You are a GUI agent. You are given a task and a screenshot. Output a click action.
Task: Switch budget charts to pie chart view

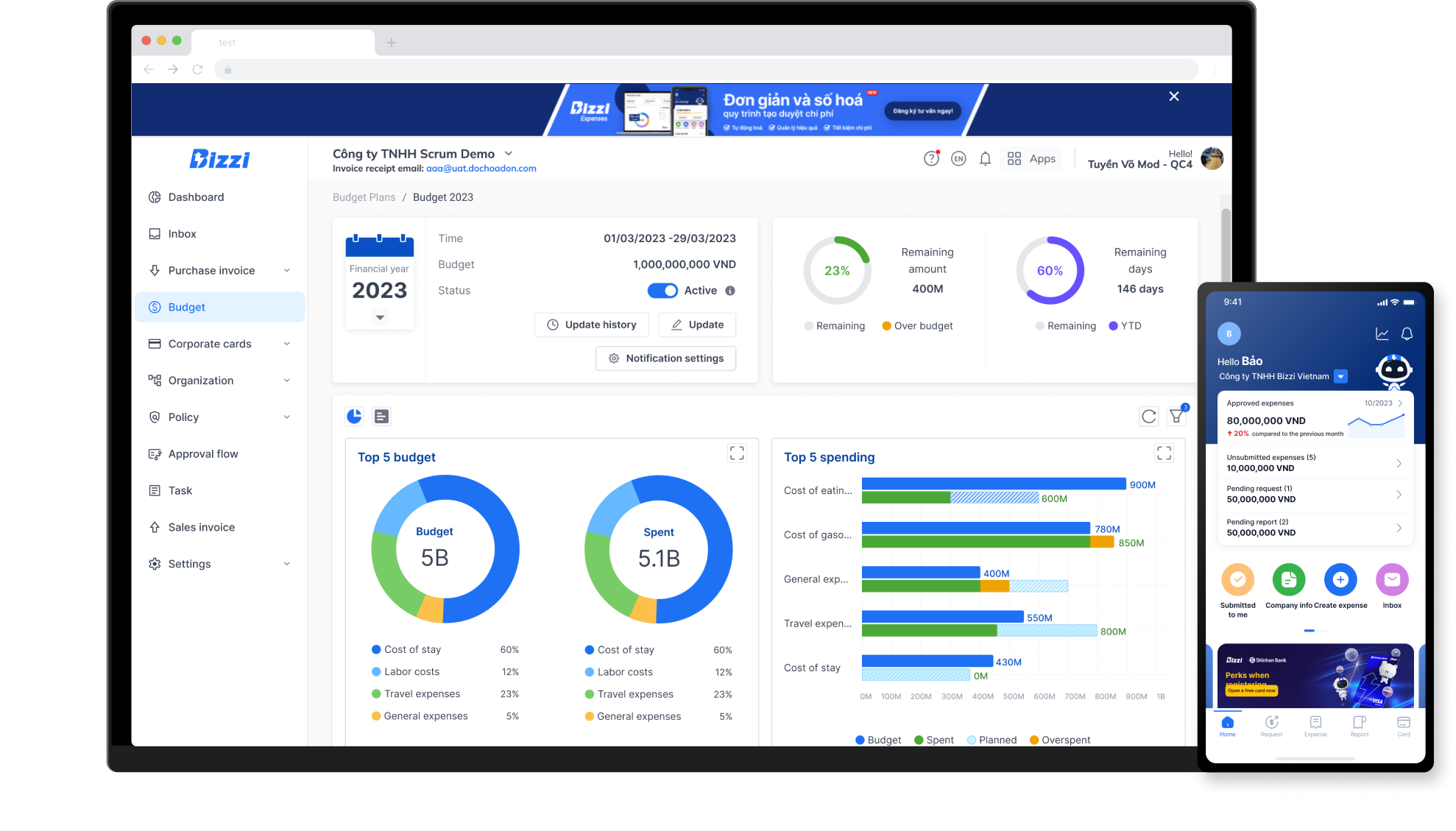(x=354, y=416)
